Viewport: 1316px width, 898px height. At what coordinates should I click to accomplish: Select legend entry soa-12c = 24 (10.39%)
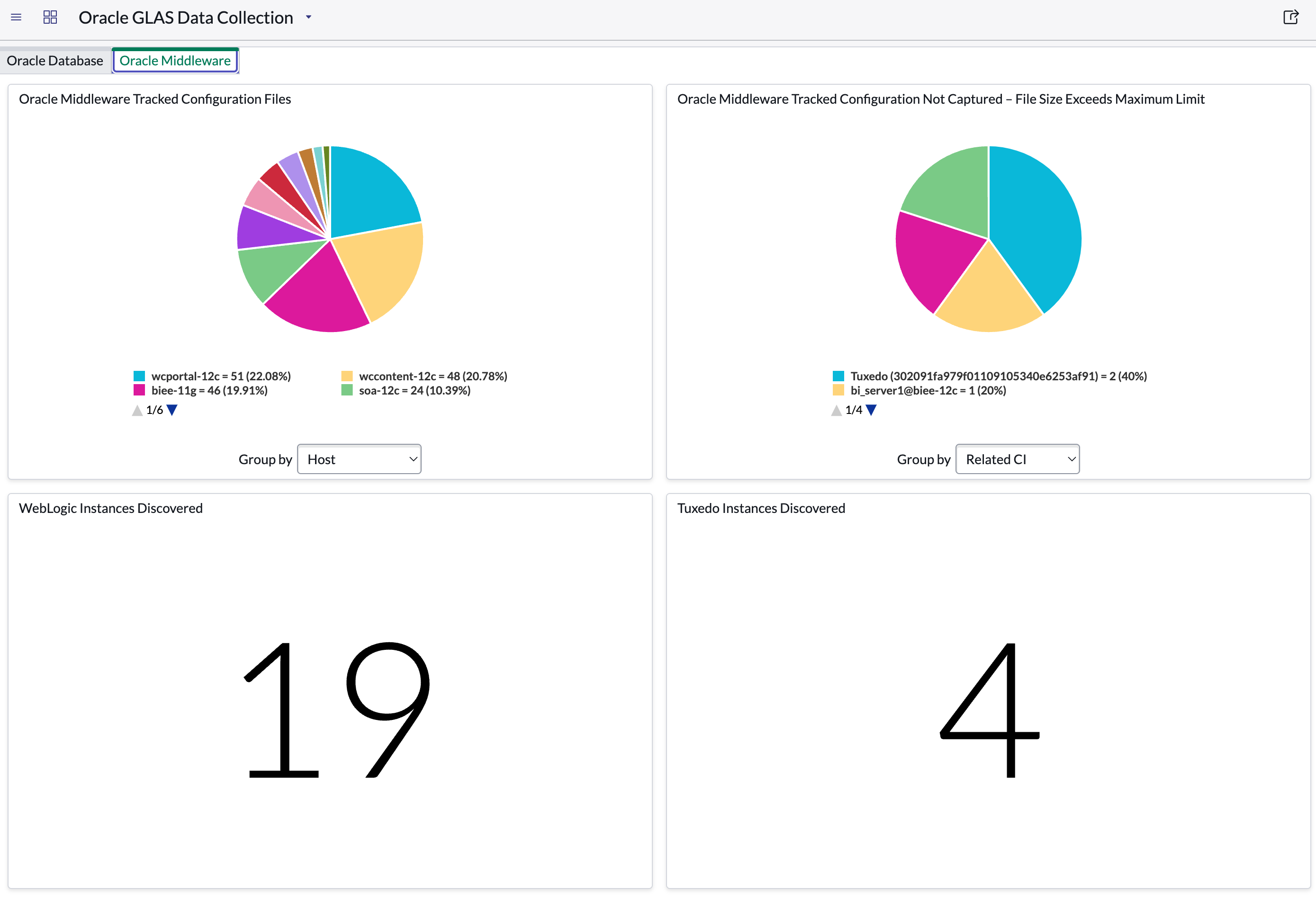pos(415,390)
